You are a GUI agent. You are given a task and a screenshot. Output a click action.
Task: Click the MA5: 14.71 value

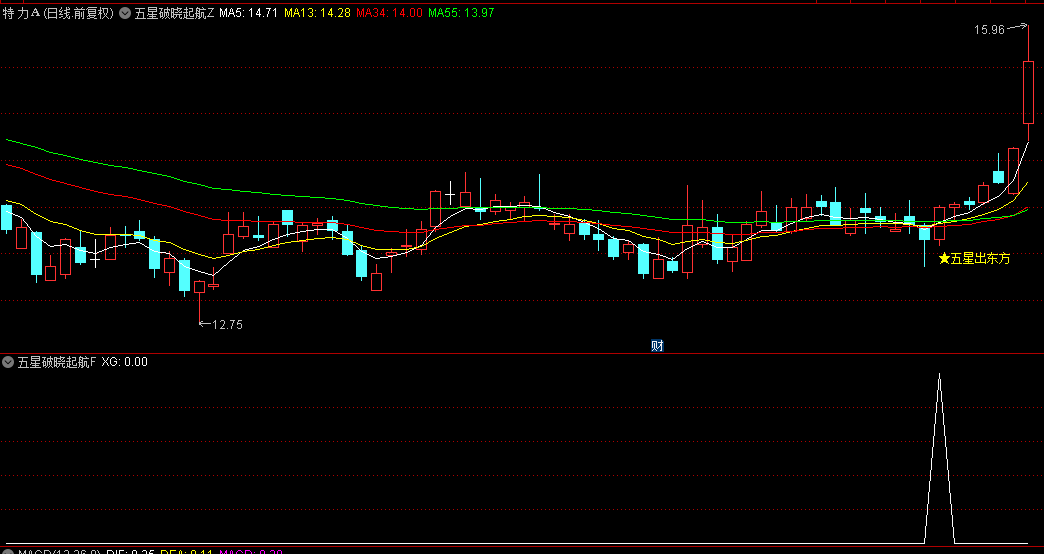248,13
